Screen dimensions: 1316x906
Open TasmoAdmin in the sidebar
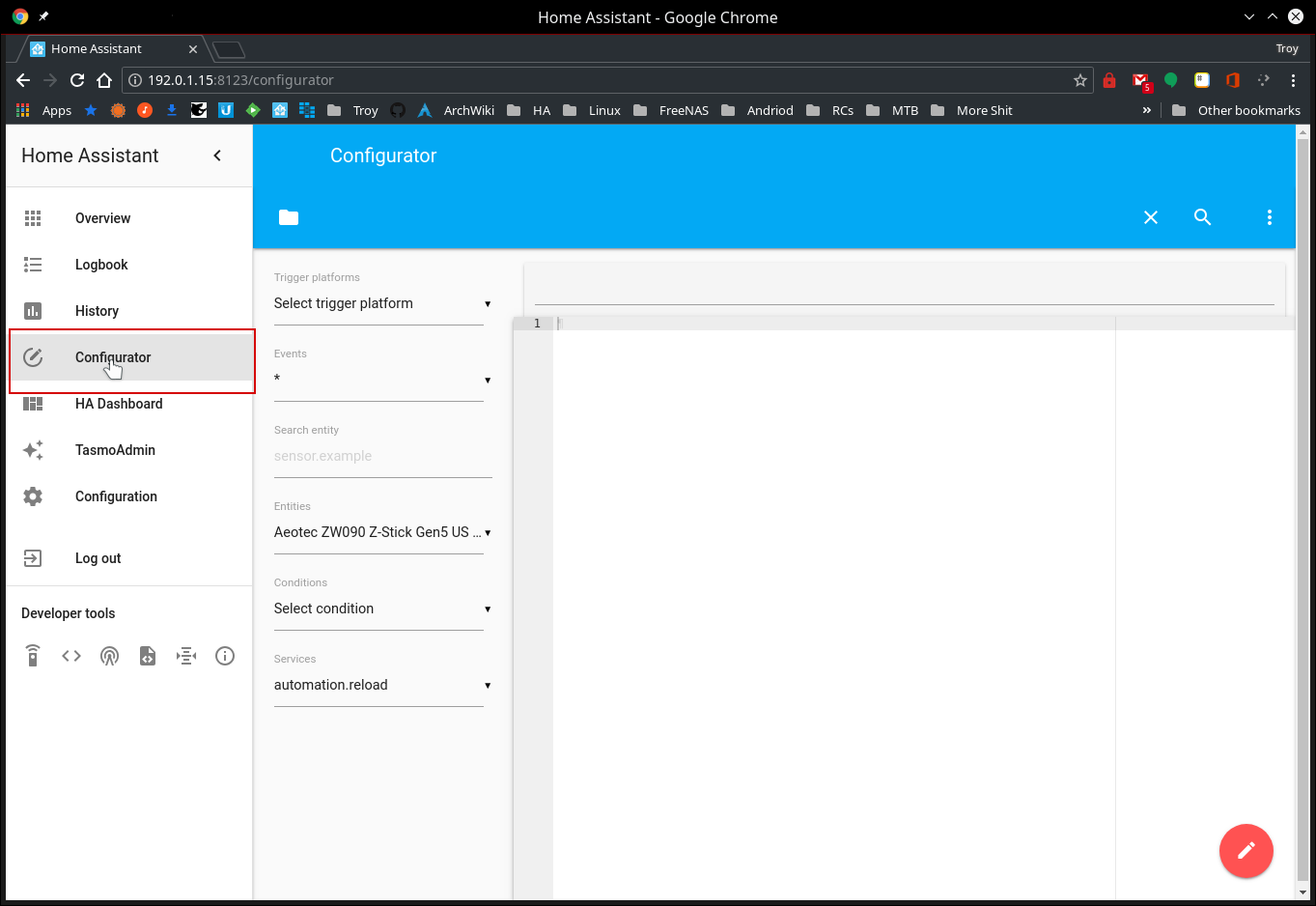[129, 450]
